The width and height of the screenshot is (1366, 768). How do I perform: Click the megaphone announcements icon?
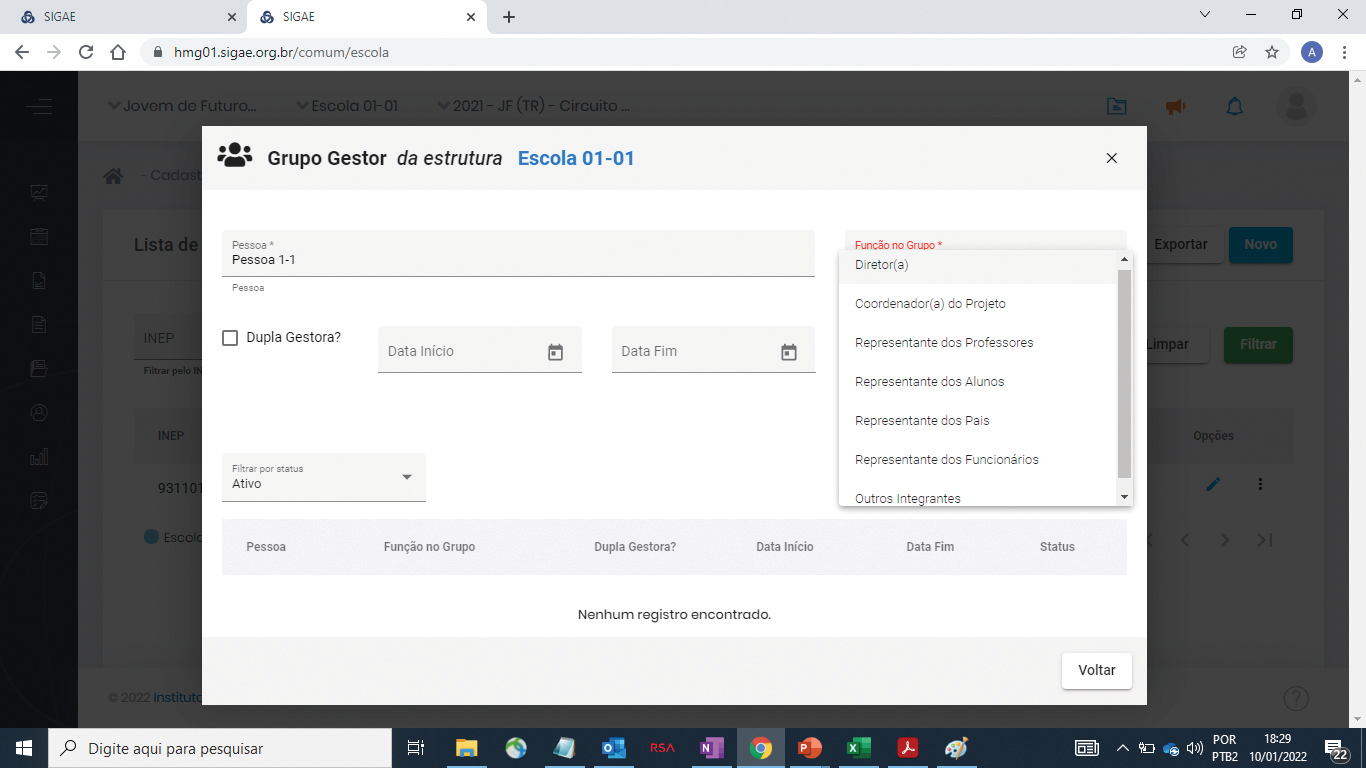[1176, 106]
